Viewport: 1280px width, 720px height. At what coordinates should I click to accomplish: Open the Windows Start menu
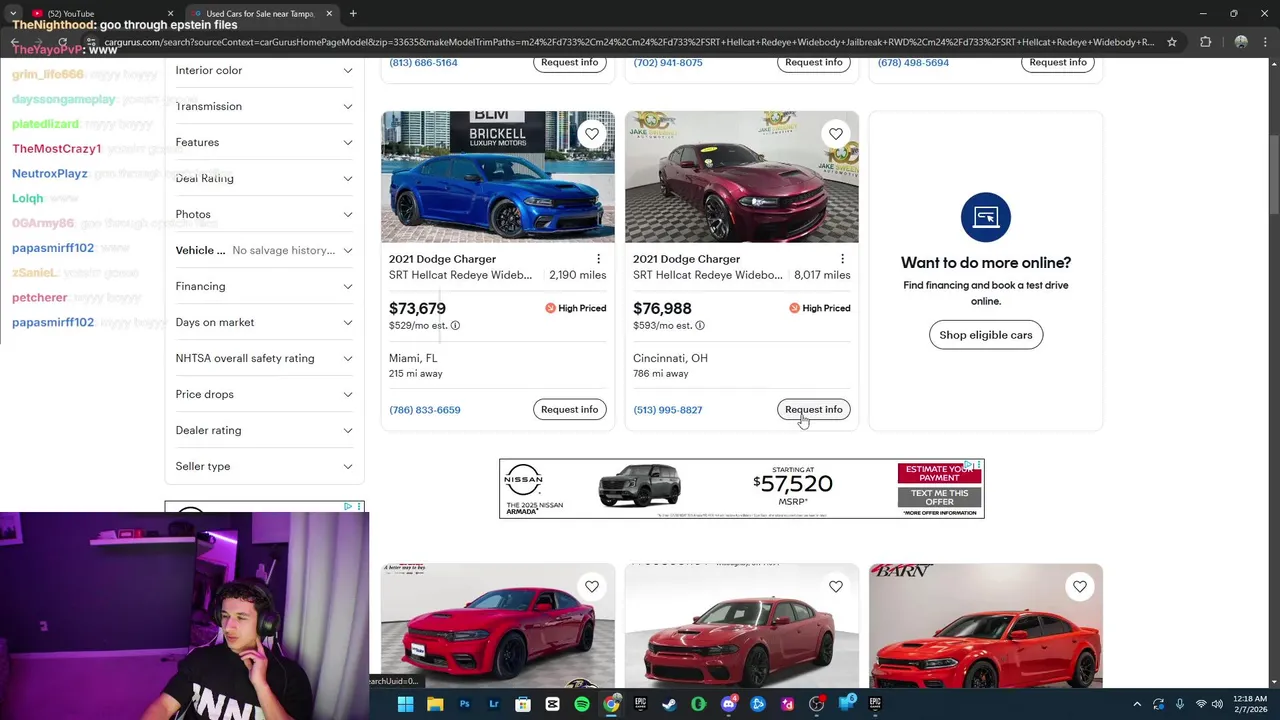point(405,704)
